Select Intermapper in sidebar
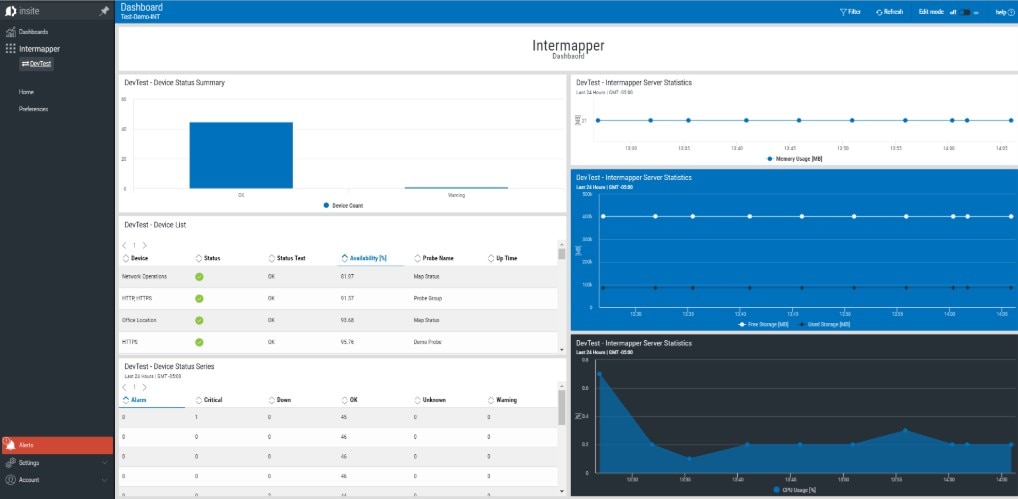 click(x=40, y=49)
